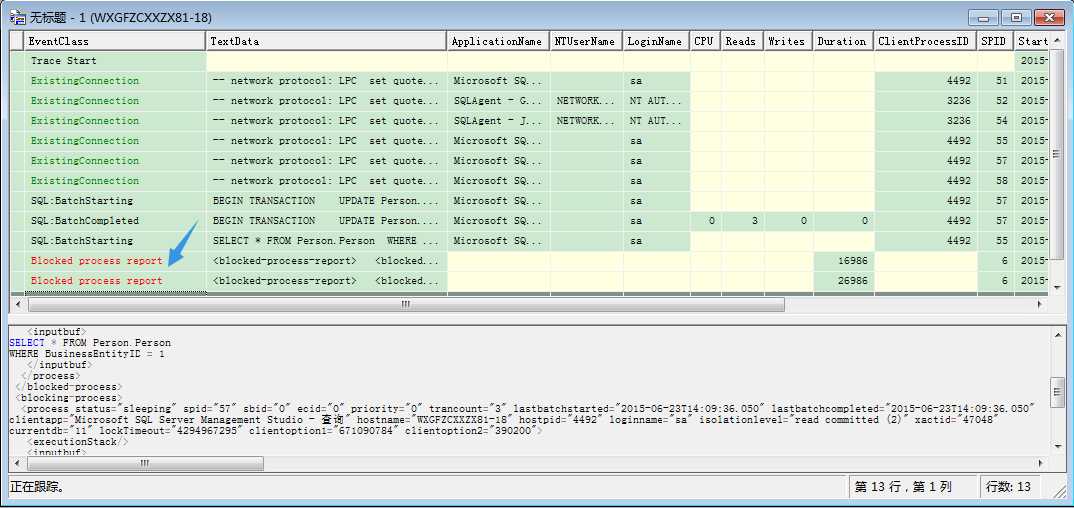Click the TextData column header
The height and width of the screenshot is (508, 1074).
(326, 41)
